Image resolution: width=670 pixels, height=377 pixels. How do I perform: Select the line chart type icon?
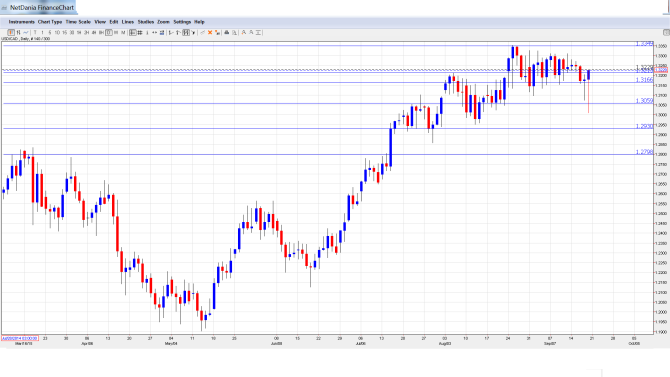tap(26, 32)
